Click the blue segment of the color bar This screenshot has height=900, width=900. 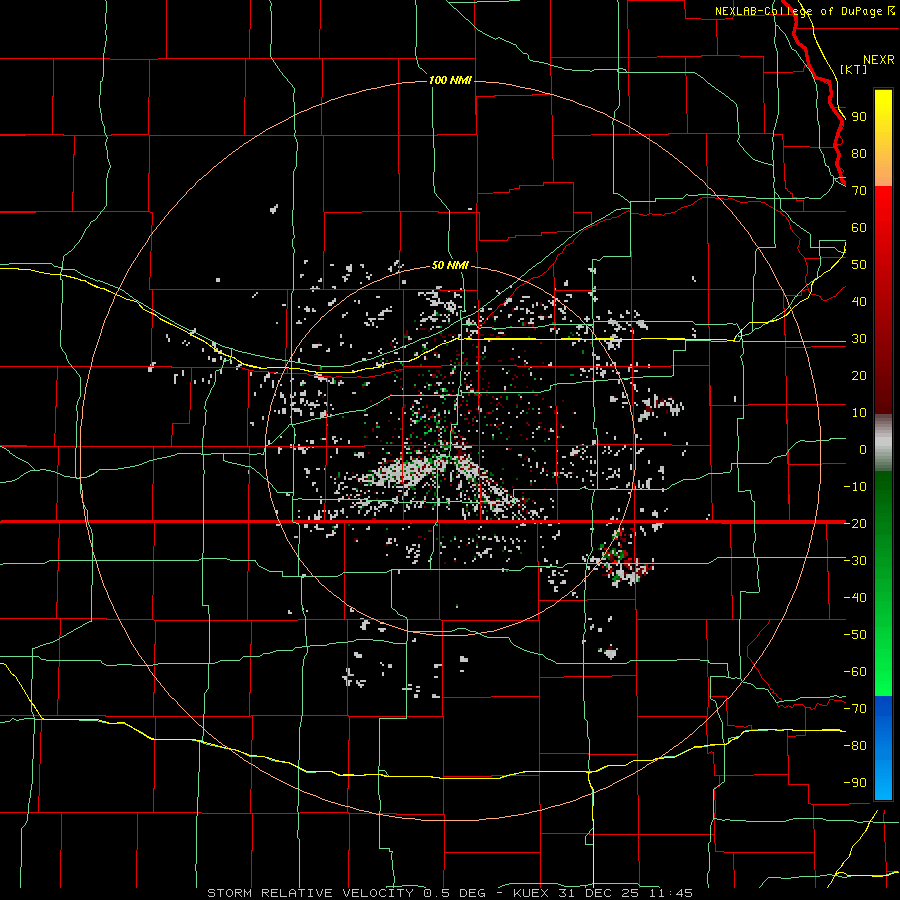[883, 746]
